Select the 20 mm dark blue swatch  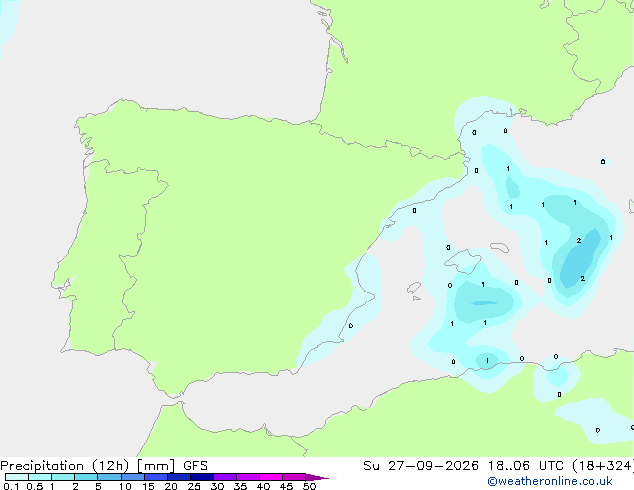(x=179, y=477)
